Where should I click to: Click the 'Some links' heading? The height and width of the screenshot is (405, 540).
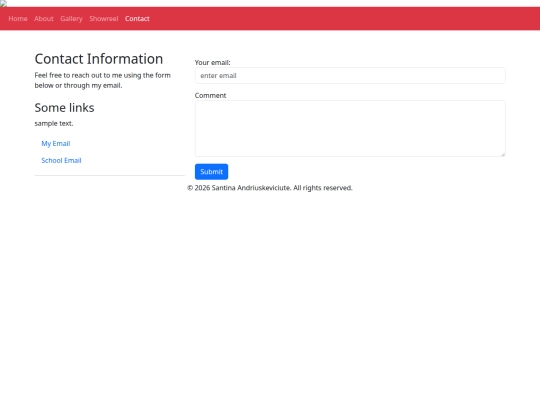click(64, 108)
